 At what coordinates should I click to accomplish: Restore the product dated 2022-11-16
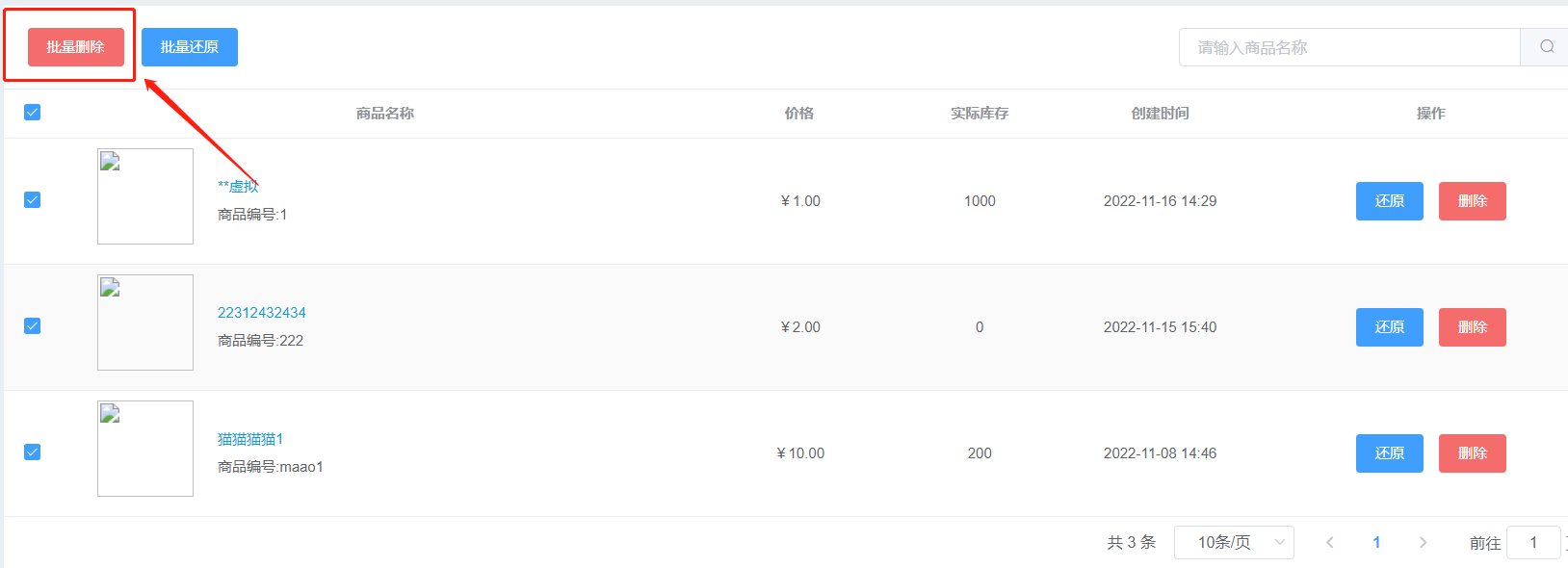(x=1390, y=201)
